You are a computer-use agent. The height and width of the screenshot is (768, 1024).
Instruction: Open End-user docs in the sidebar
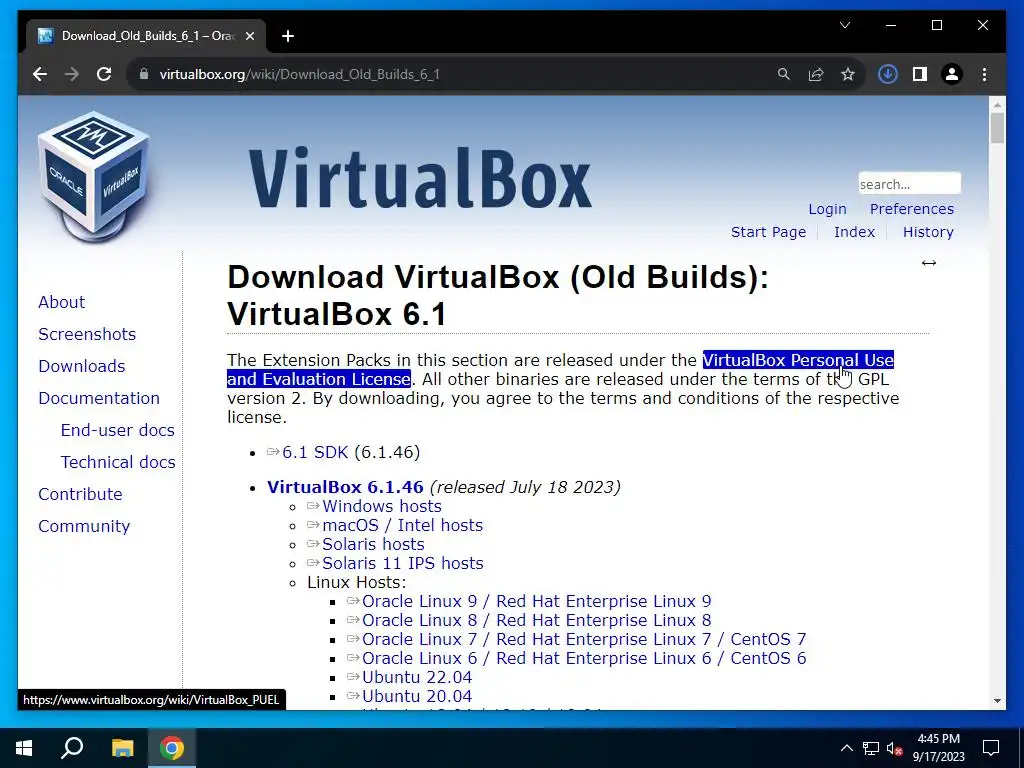[118, 430]
